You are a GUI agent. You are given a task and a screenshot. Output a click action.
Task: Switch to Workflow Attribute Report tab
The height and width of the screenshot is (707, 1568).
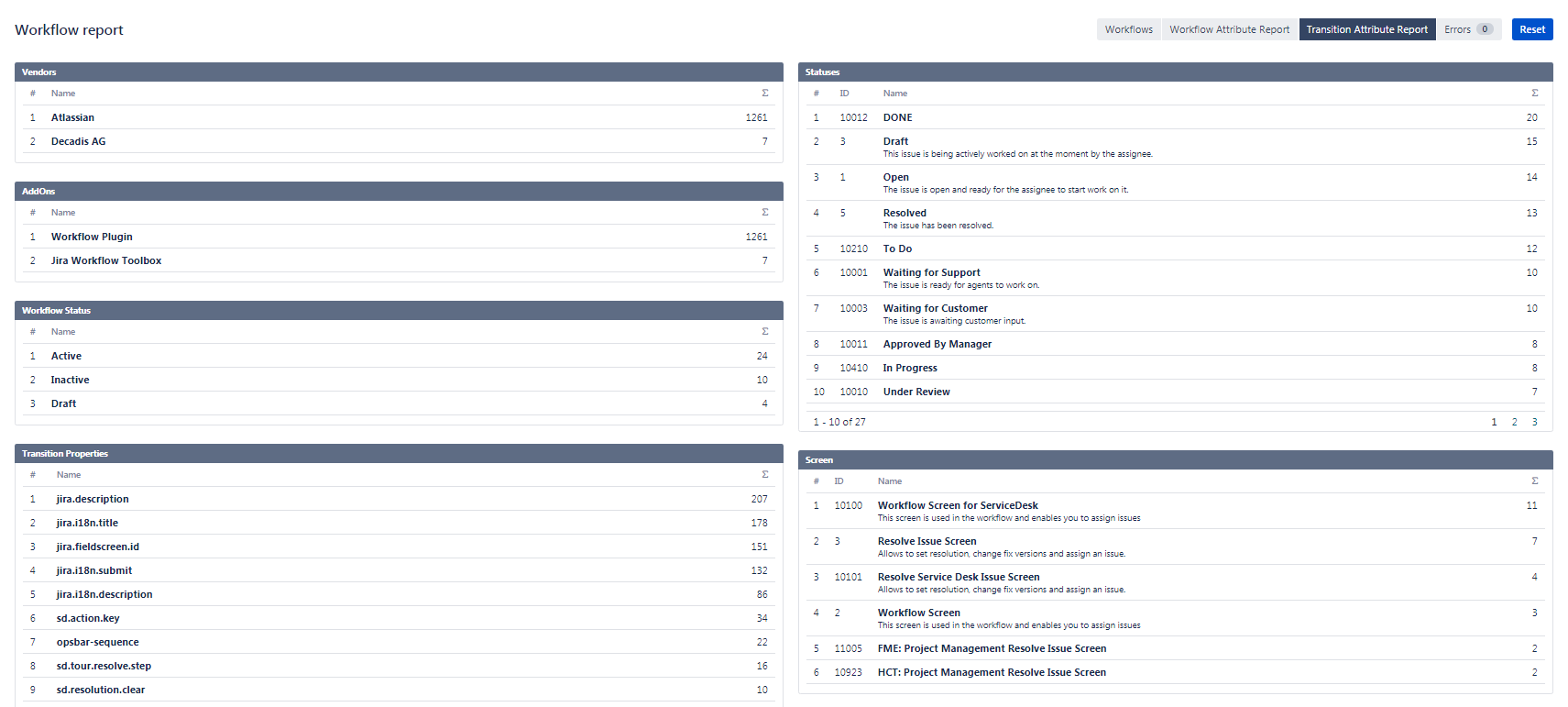point(1229,29)
